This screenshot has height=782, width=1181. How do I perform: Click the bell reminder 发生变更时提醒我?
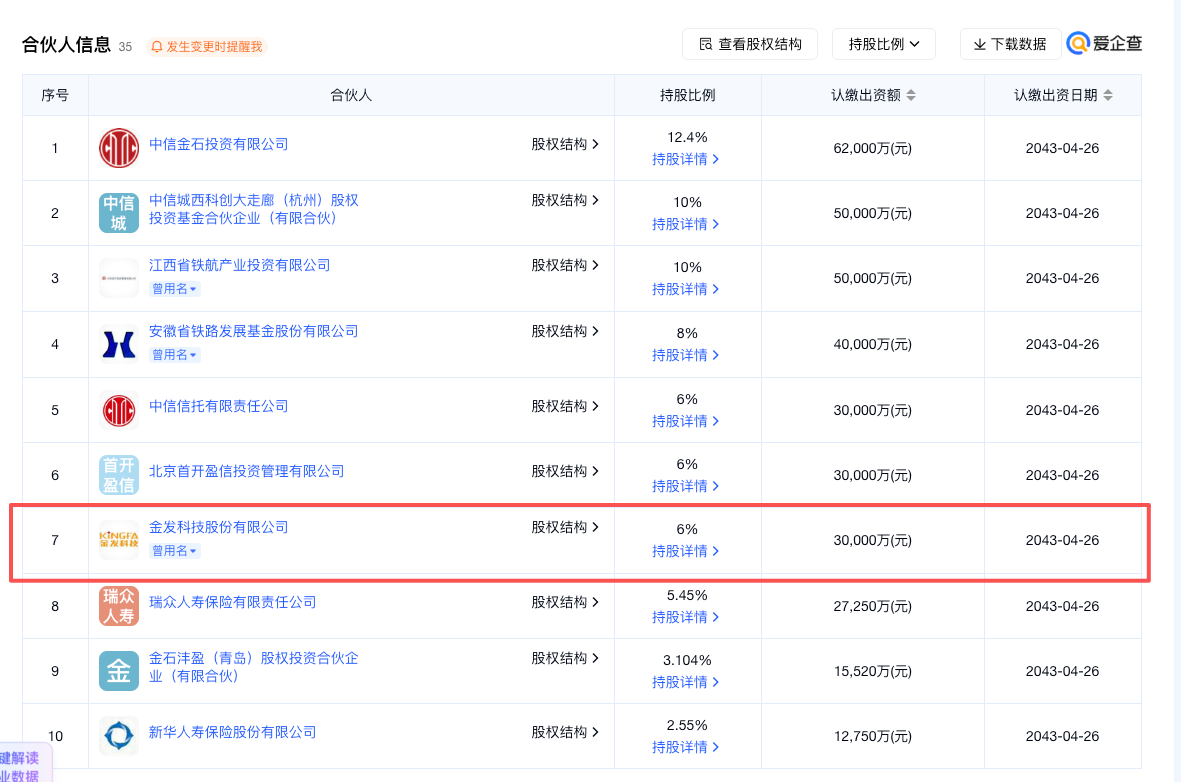tap(206, 47)
